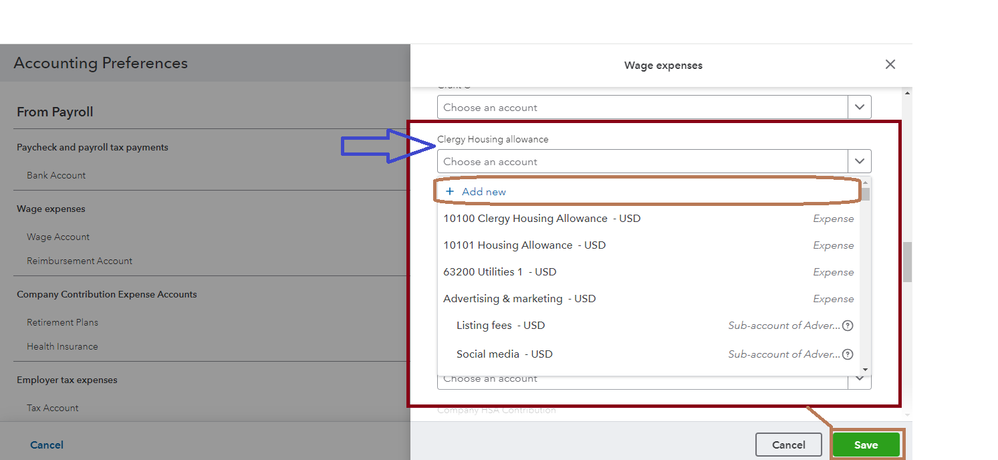Viewport: 998px width, 460px height.
Task: Click info icon beside Social media sub-account
Action: point(847,354)
